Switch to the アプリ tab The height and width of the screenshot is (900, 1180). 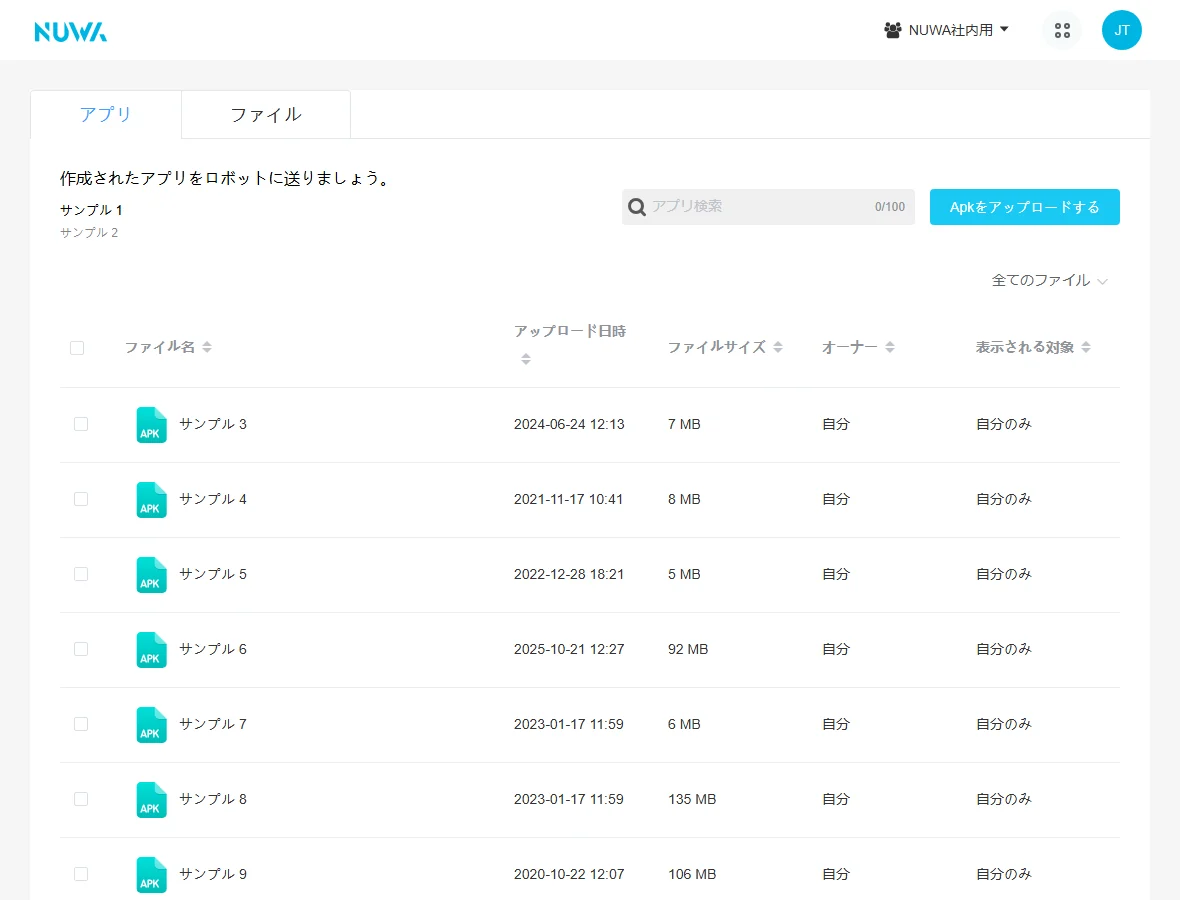coord(105,114)
